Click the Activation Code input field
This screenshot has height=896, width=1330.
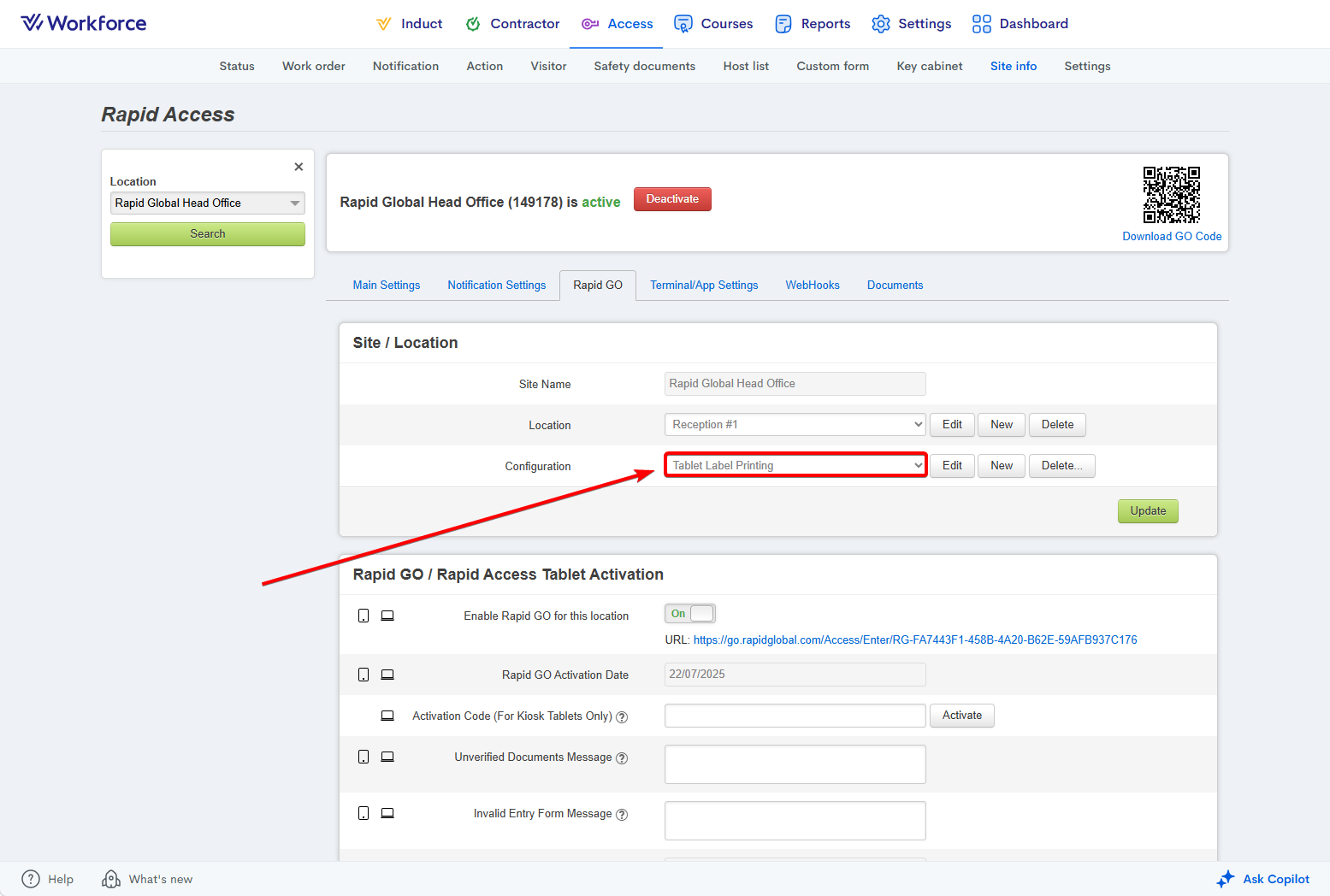coord(795,716)
